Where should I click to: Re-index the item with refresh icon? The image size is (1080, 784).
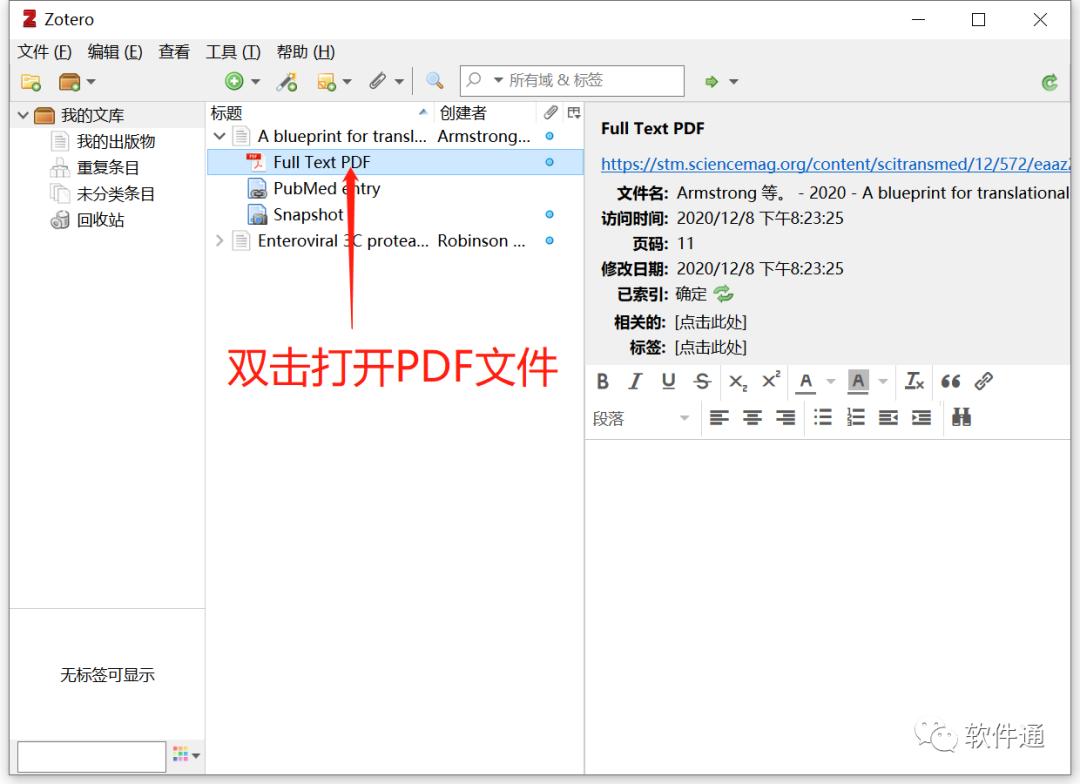[724, 294]
